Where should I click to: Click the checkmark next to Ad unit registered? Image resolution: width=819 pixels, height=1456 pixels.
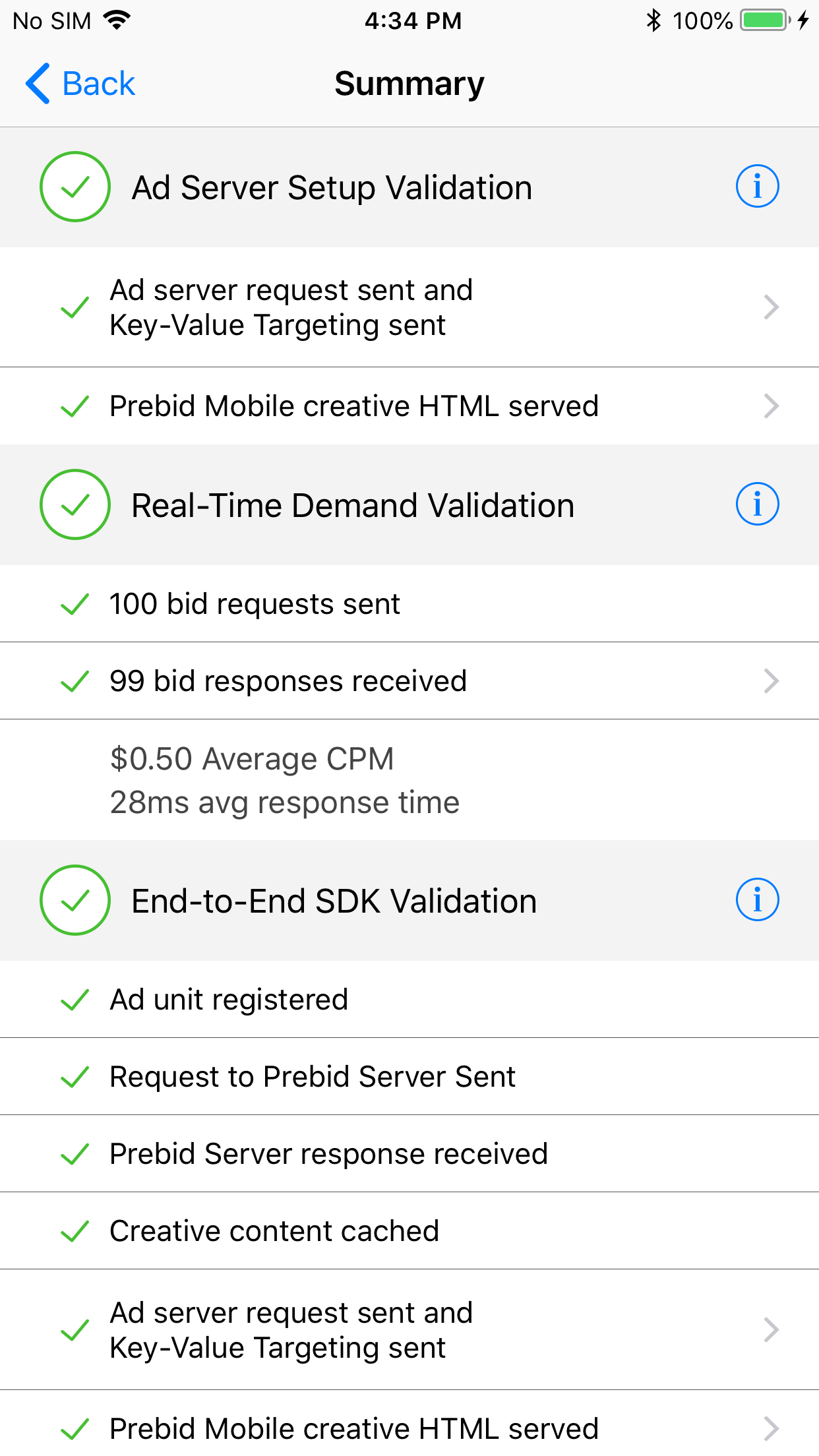click(75, 999)
